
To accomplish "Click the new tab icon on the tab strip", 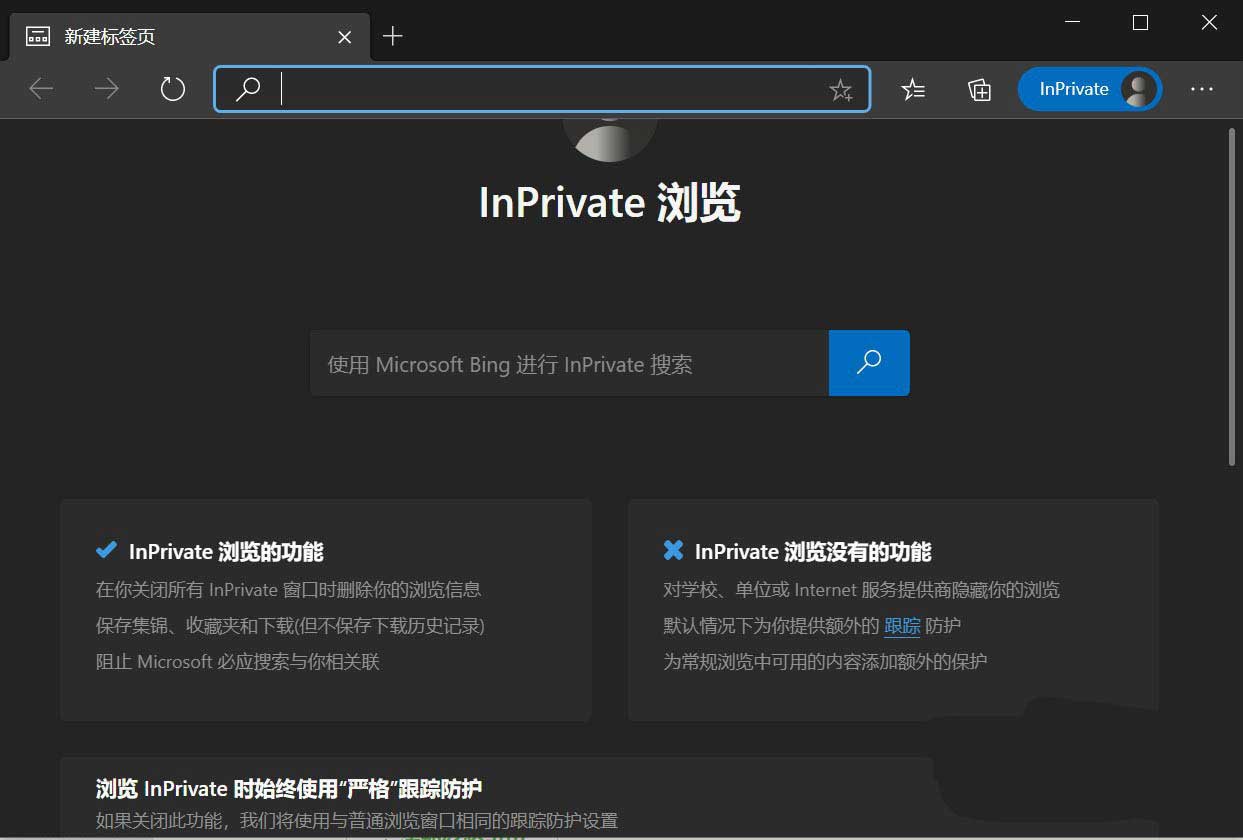I will coord(392,36).
